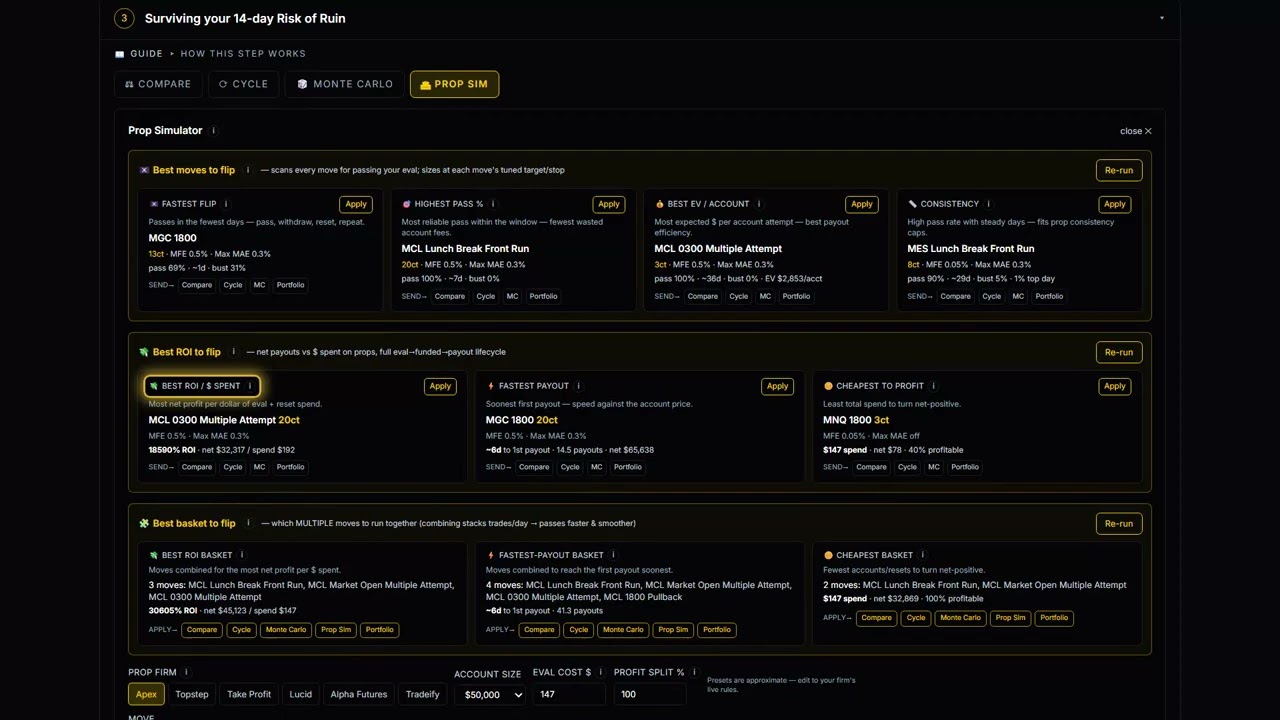Image resolution: width=1280 pixels, height=720 pixels.
Task: Collapse the Surviving your 14-day Risk section
Action: tap(1161, 18)
